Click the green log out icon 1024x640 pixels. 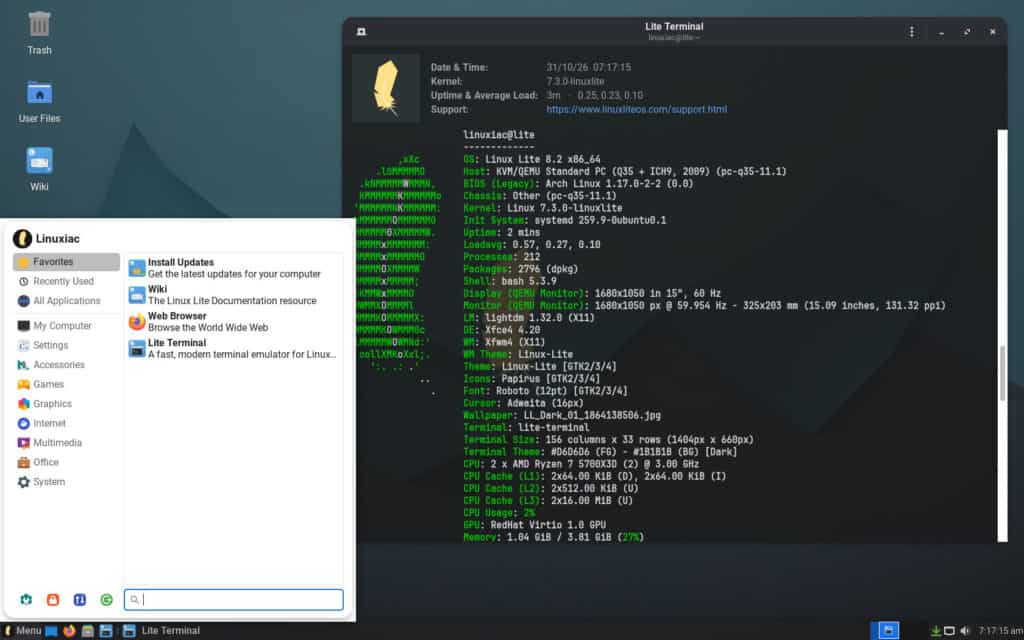tap(106, 600)
